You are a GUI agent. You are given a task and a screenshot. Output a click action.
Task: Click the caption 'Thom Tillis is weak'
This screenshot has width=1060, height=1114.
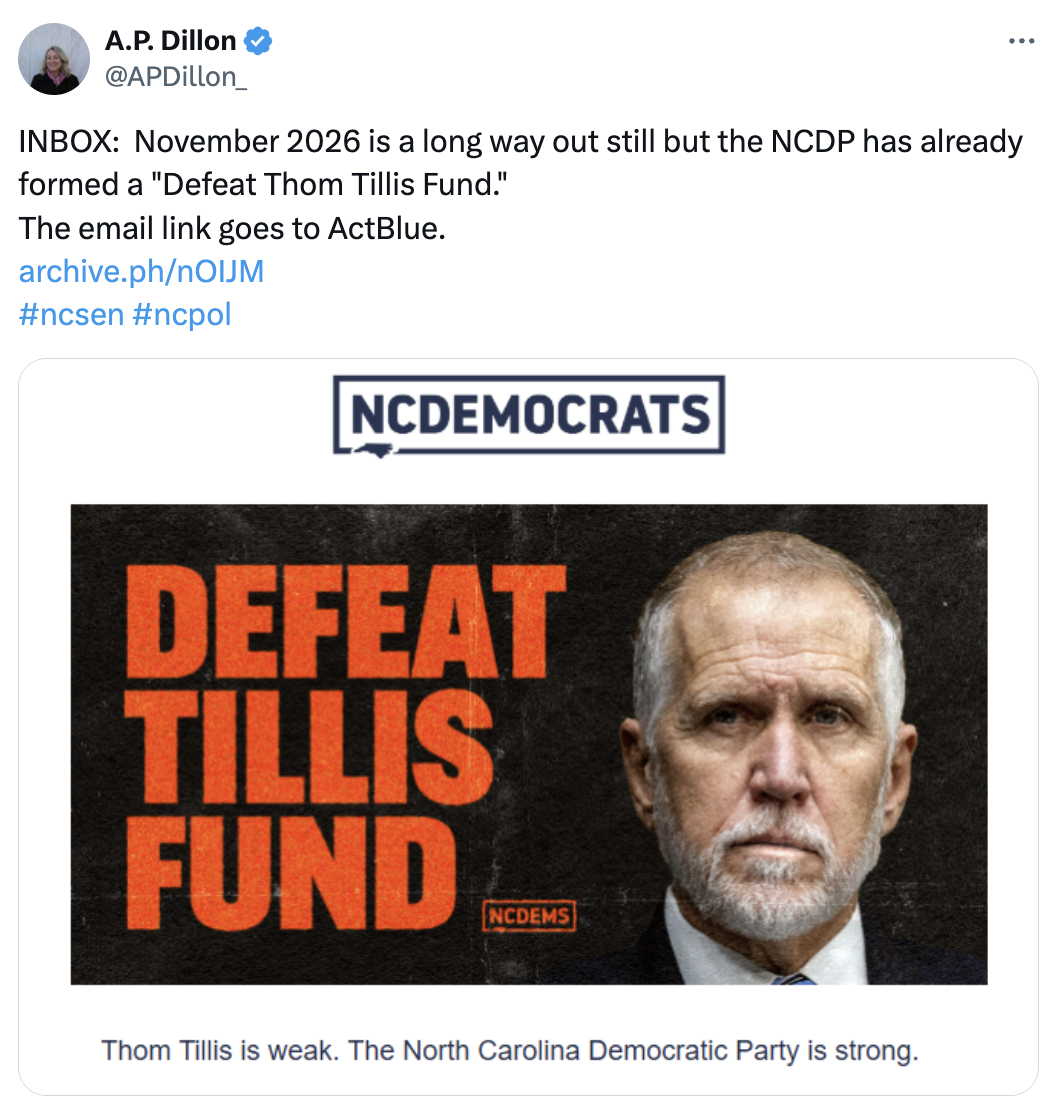(x=220, y=1051)
